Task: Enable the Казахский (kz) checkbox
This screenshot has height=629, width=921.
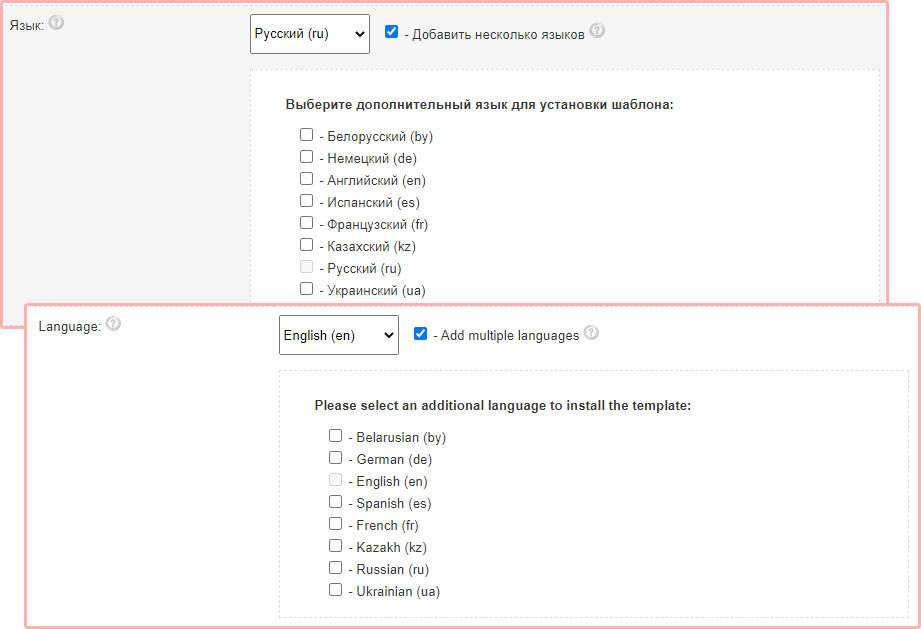Action: tap(307, 245)
